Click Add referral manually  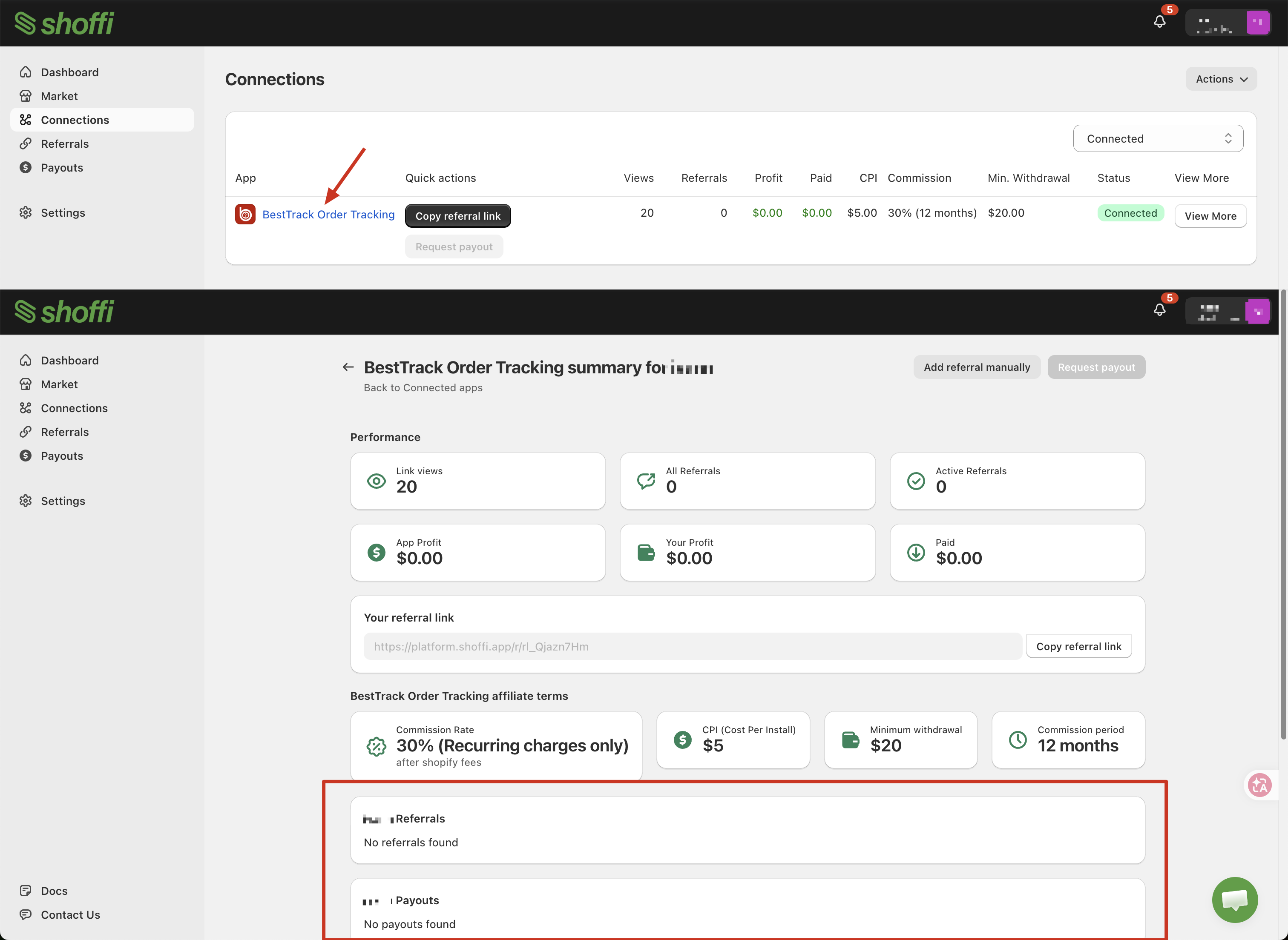(x=977, y=367)
